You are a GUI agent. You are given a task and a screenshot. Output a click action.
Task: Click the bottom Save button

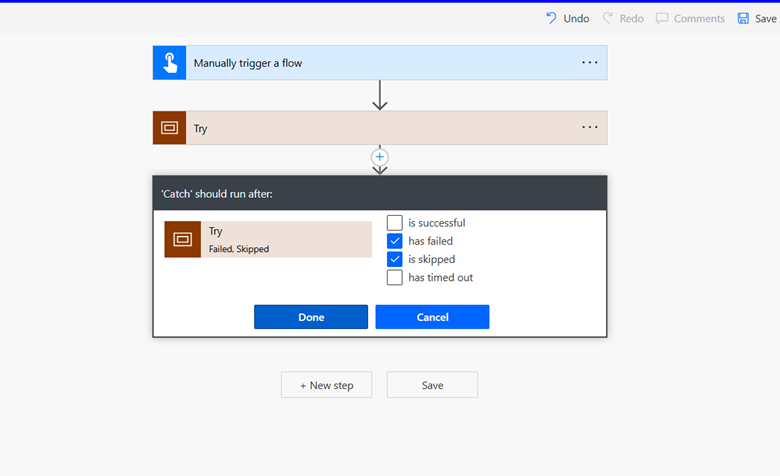432,385
